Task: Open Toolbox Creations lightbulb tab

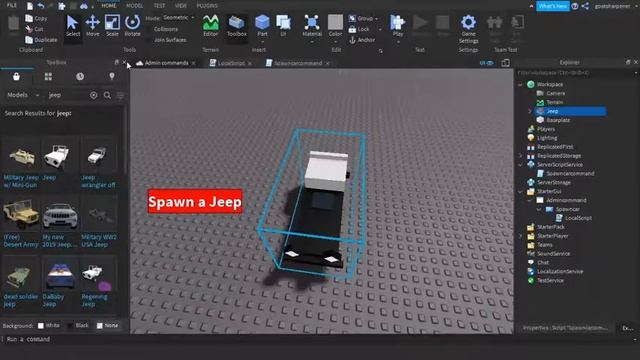Action: (x=112, y=76)
